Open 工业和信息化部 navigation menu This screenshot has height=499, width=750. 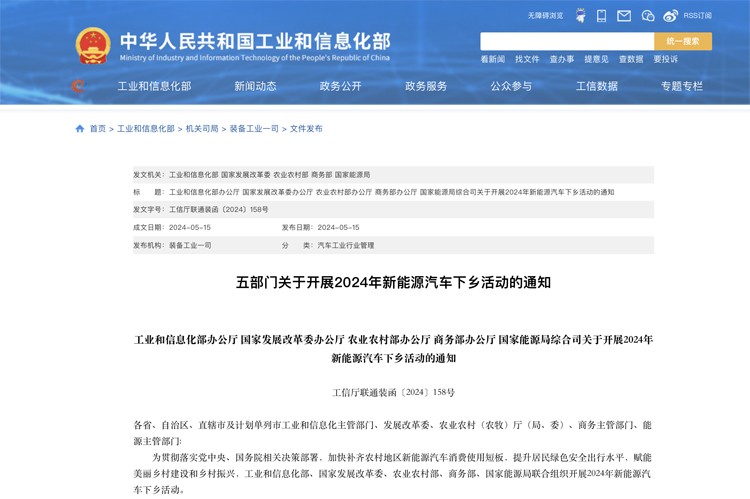point(154,86)
